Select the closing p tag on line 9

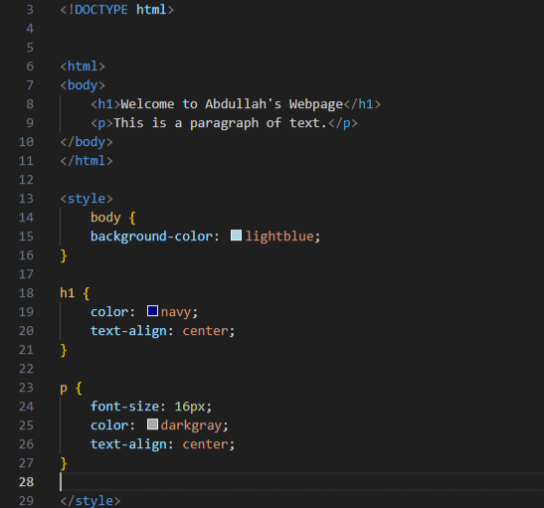tap(343, 123)
